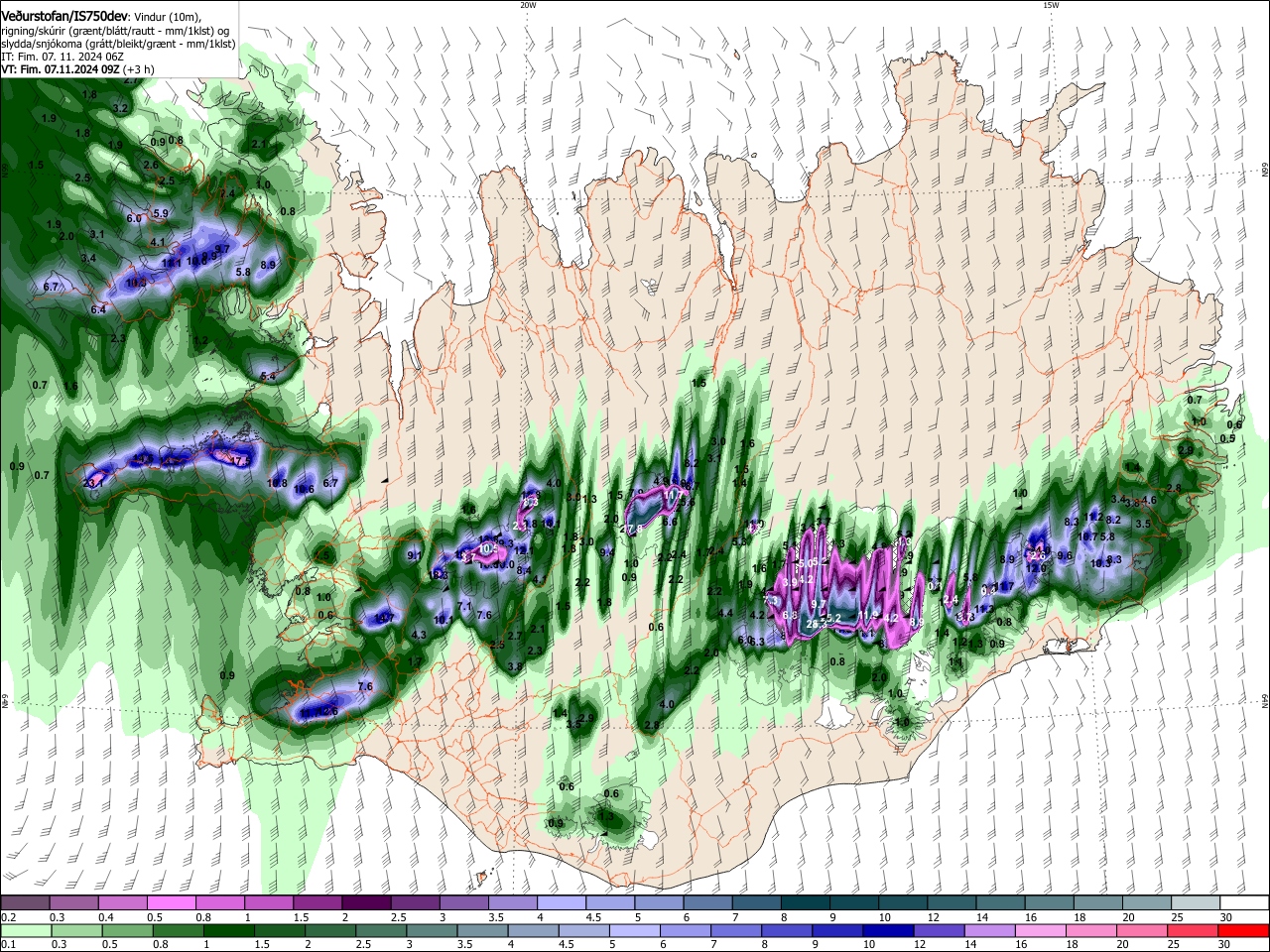Click the '20W' longitude label
The image size is (1270, 952).
[x=528, y=5]
